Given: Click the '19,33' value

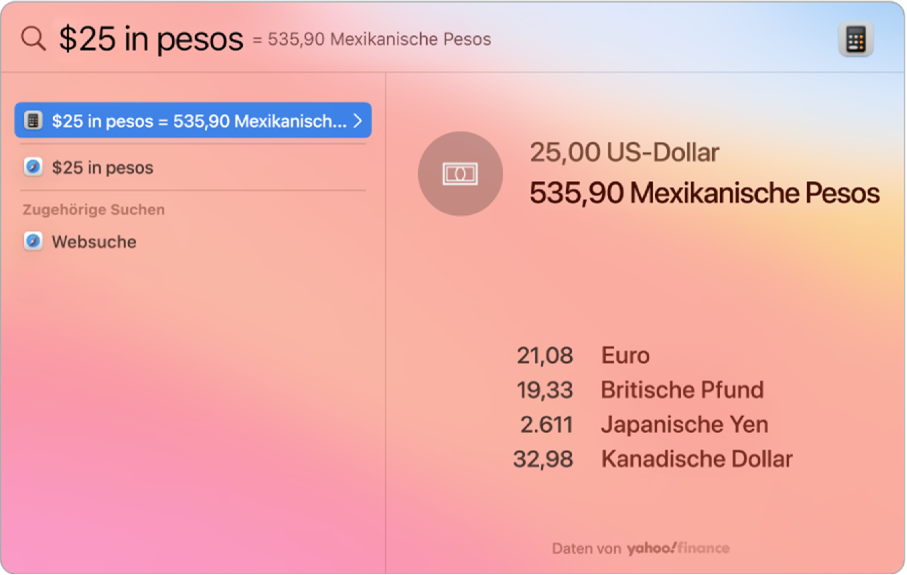Looking at the screenshot, I should click(545, 390).
